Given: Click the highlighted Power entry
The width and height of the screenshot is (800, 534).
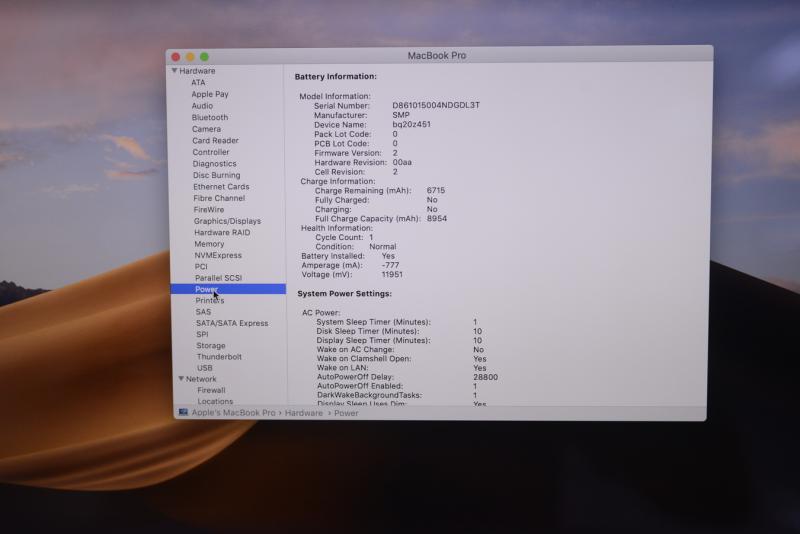Looking at the screenshot, I should [x=228, y=289].
